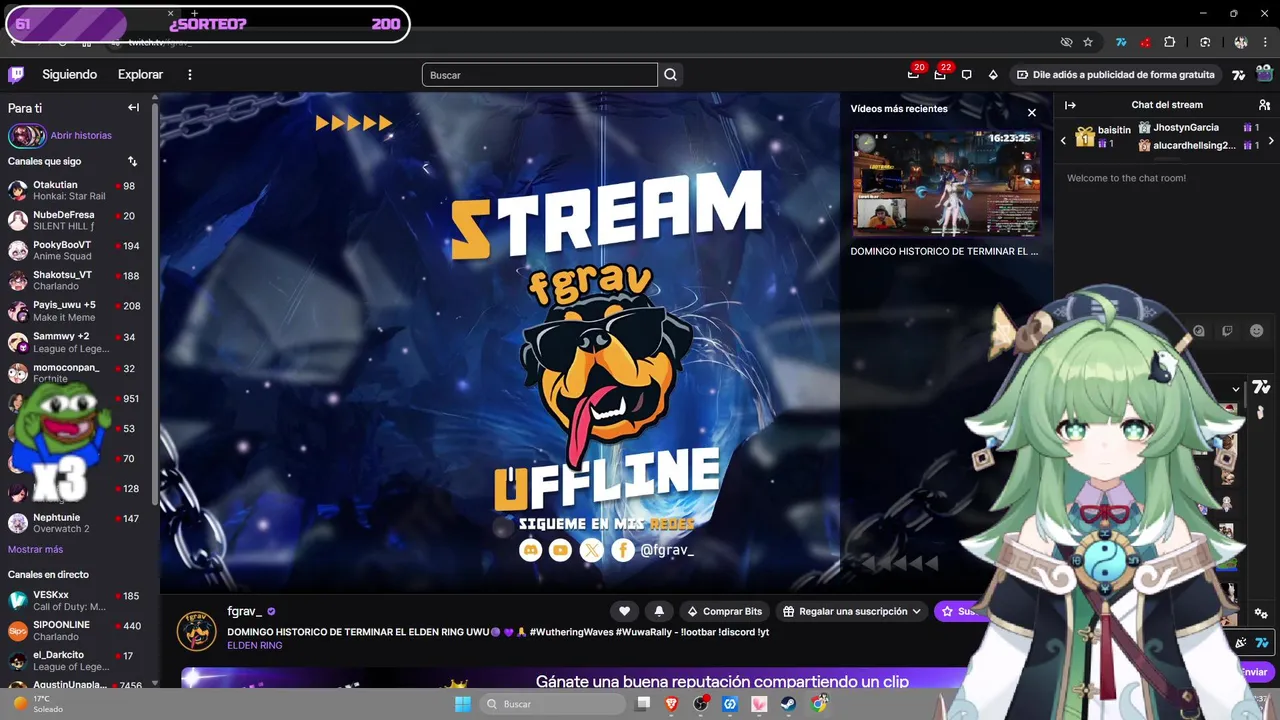
Task: Click the Windows taskbar Buscar box
Action: coord(553,704)
